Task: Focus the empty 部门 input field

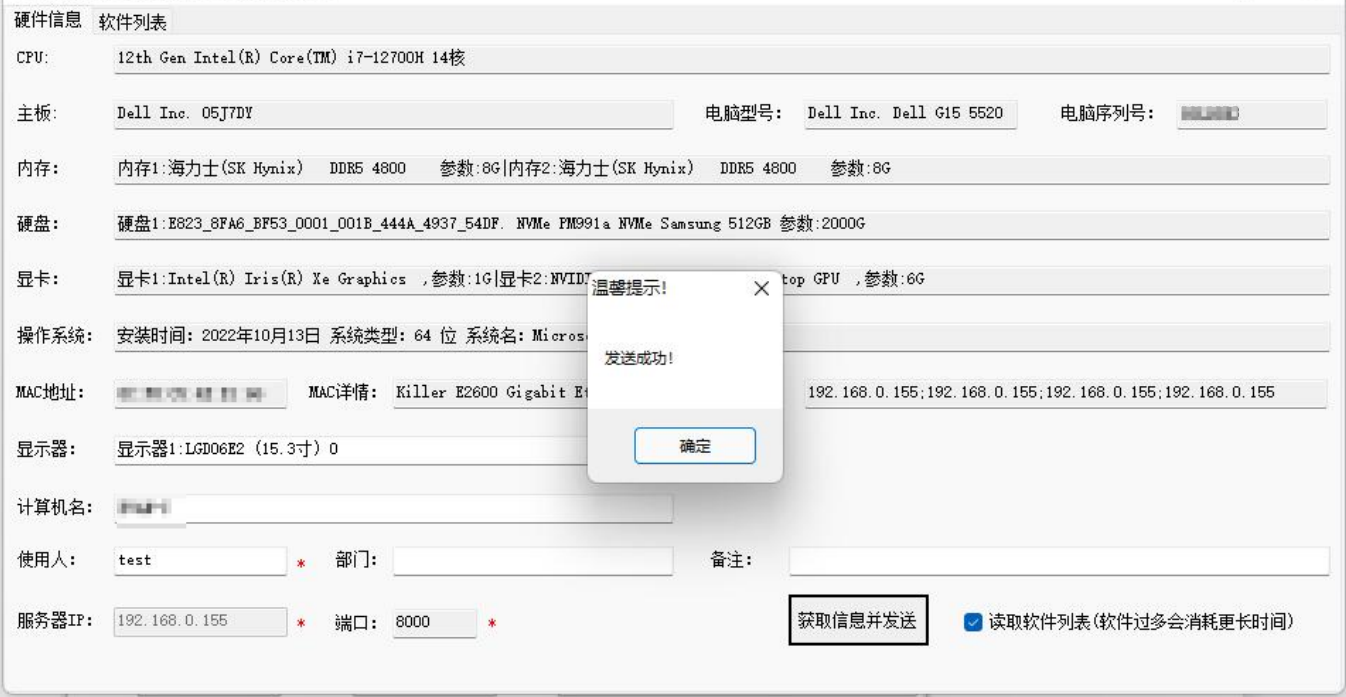Action: click(533, 561)
